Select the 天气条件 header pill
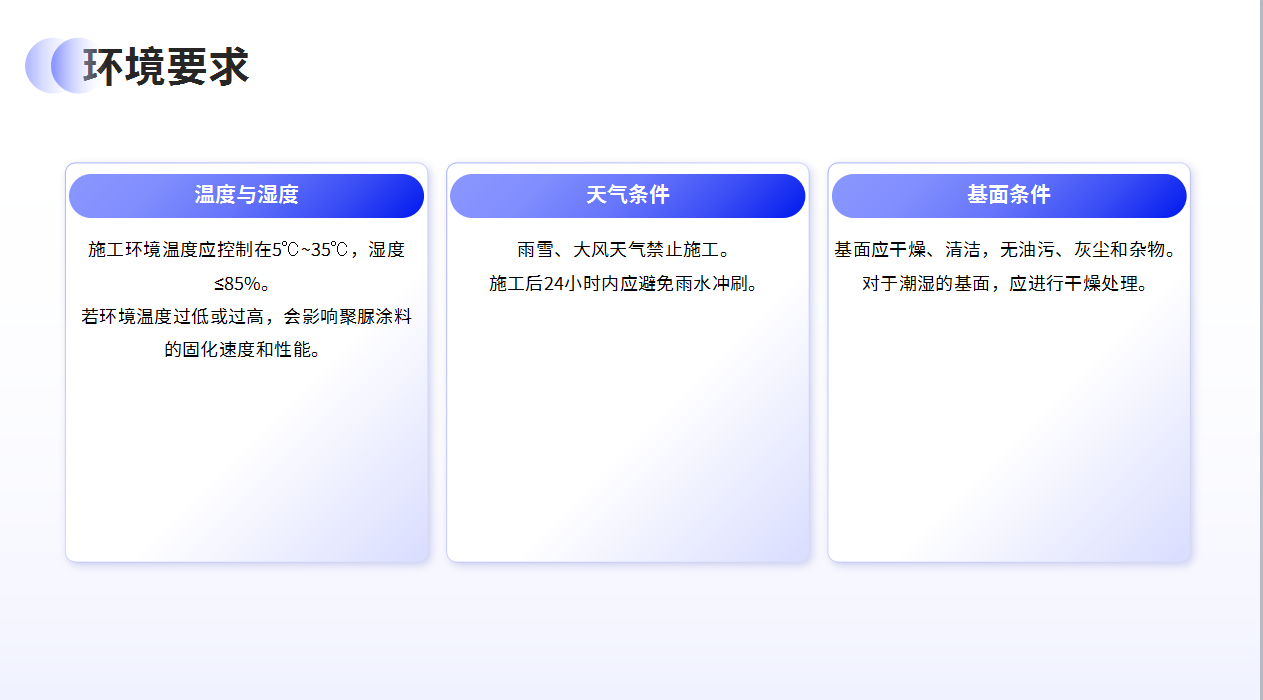The image size is (1263, 700). (x=627, y=195)
